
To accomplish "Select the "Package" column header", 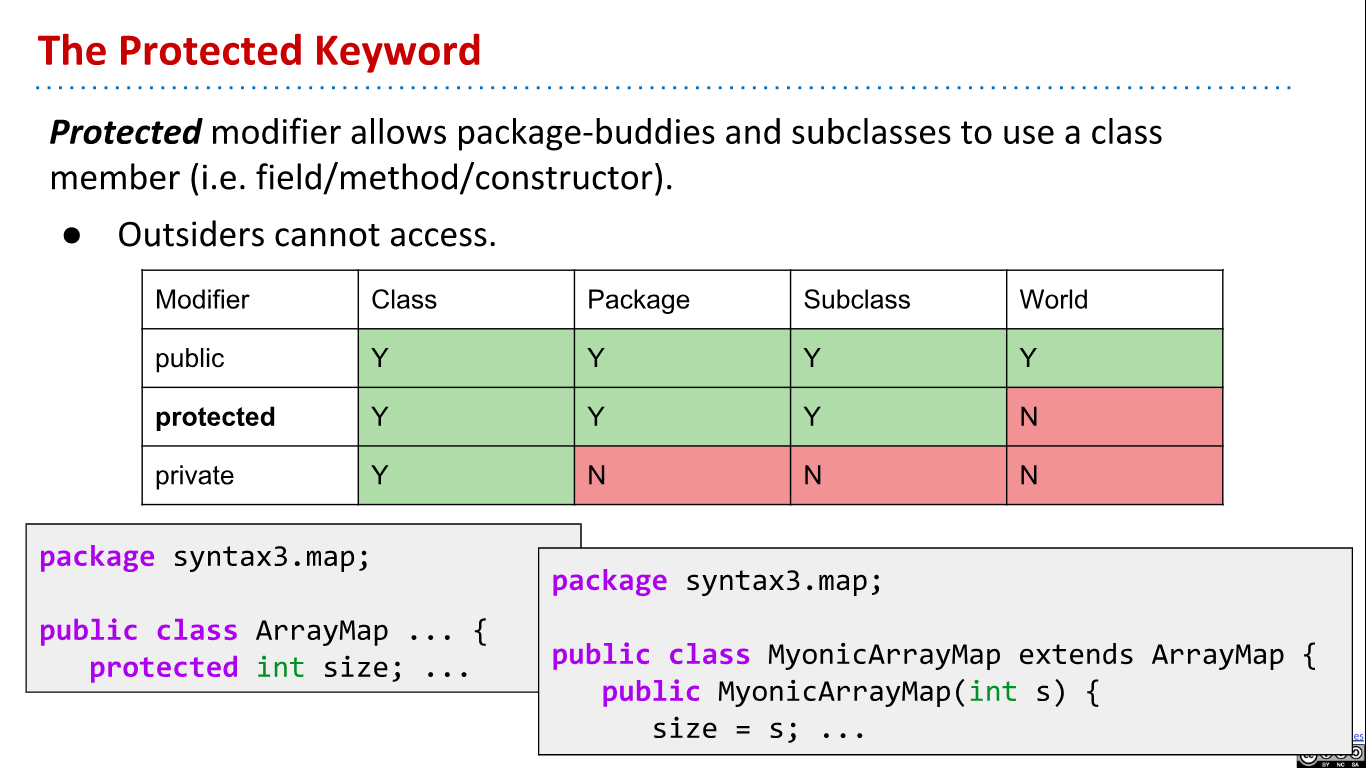I will [x=637, y=299].
